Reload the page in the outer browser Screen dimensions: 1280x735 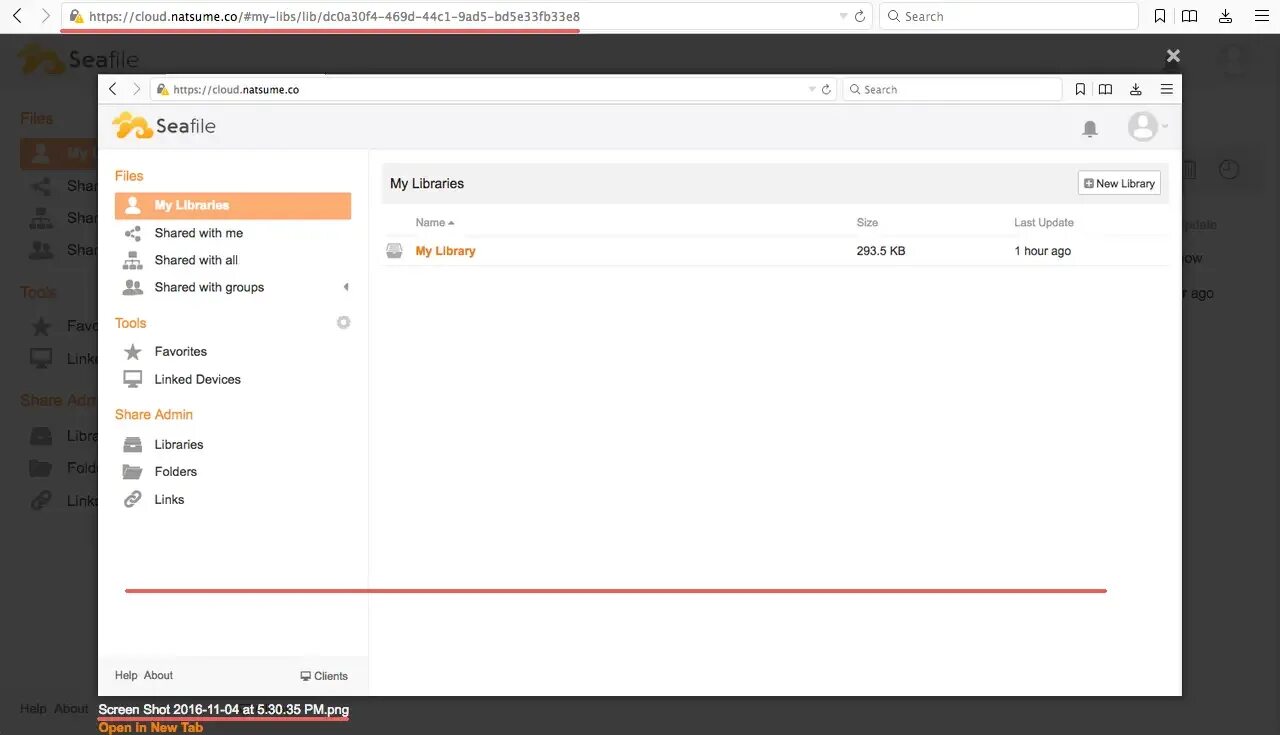(x=860, y=17)
